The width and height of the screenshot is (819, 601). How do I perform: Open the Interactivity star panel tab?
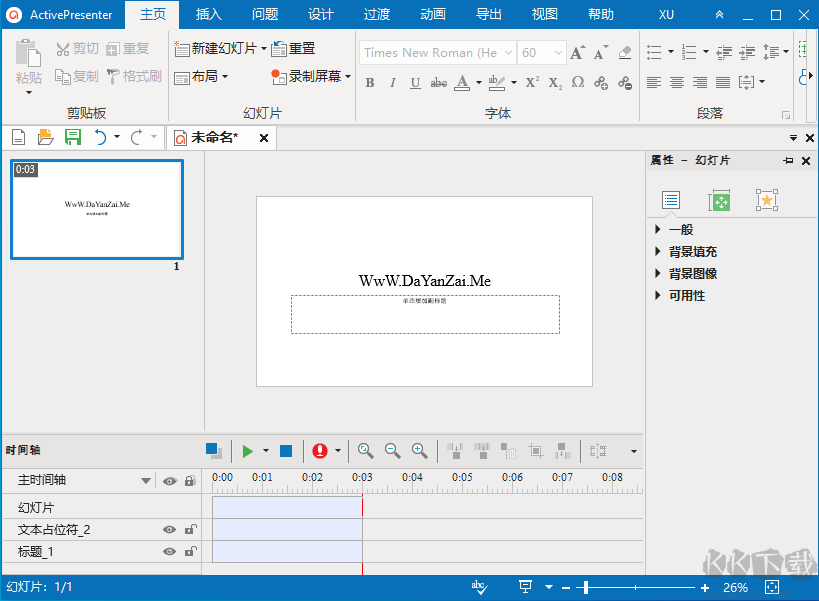(x=766, y=199)
